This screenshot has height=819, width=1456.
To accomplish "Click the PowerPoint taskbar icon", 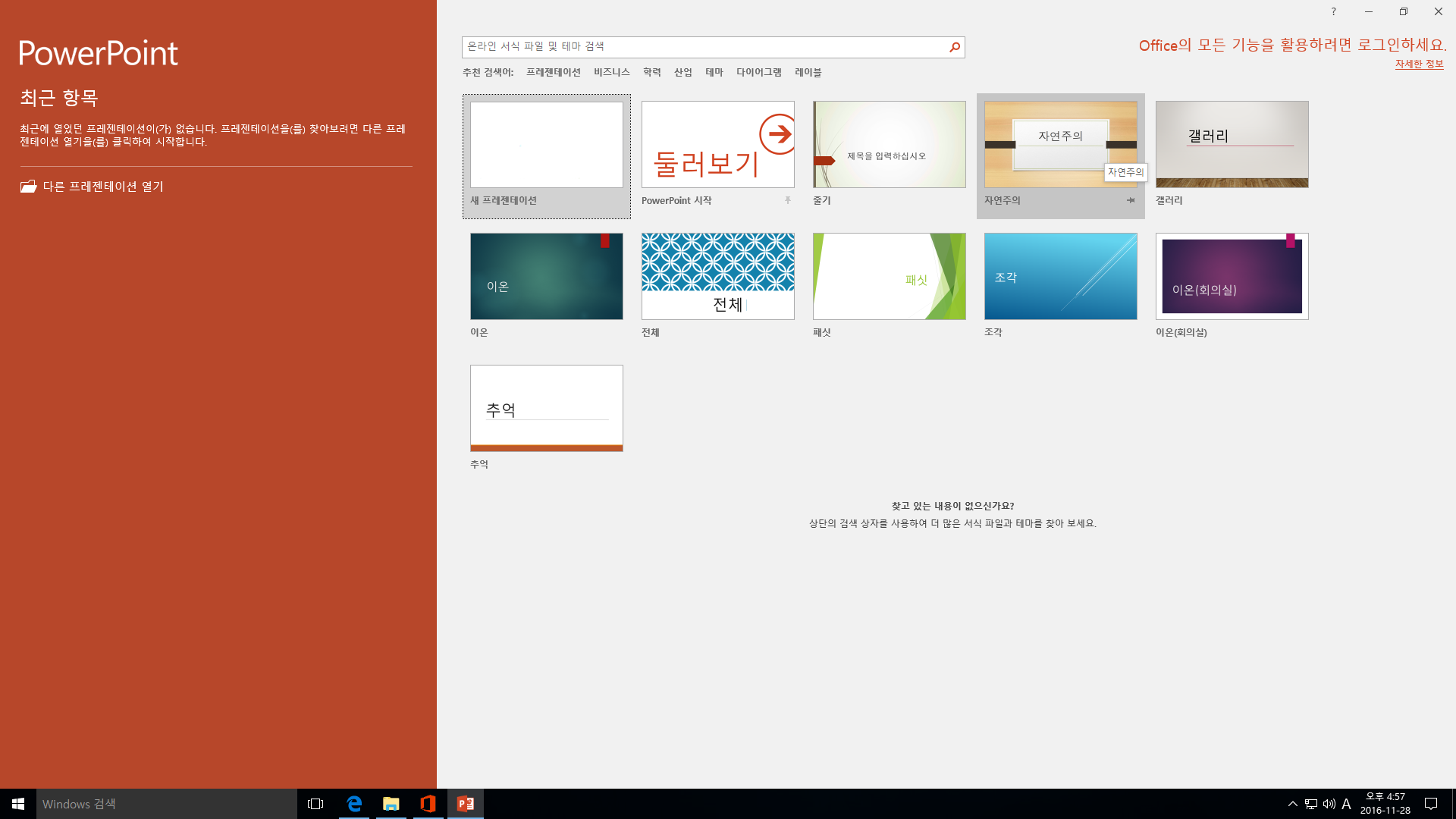I will (466, 804).
